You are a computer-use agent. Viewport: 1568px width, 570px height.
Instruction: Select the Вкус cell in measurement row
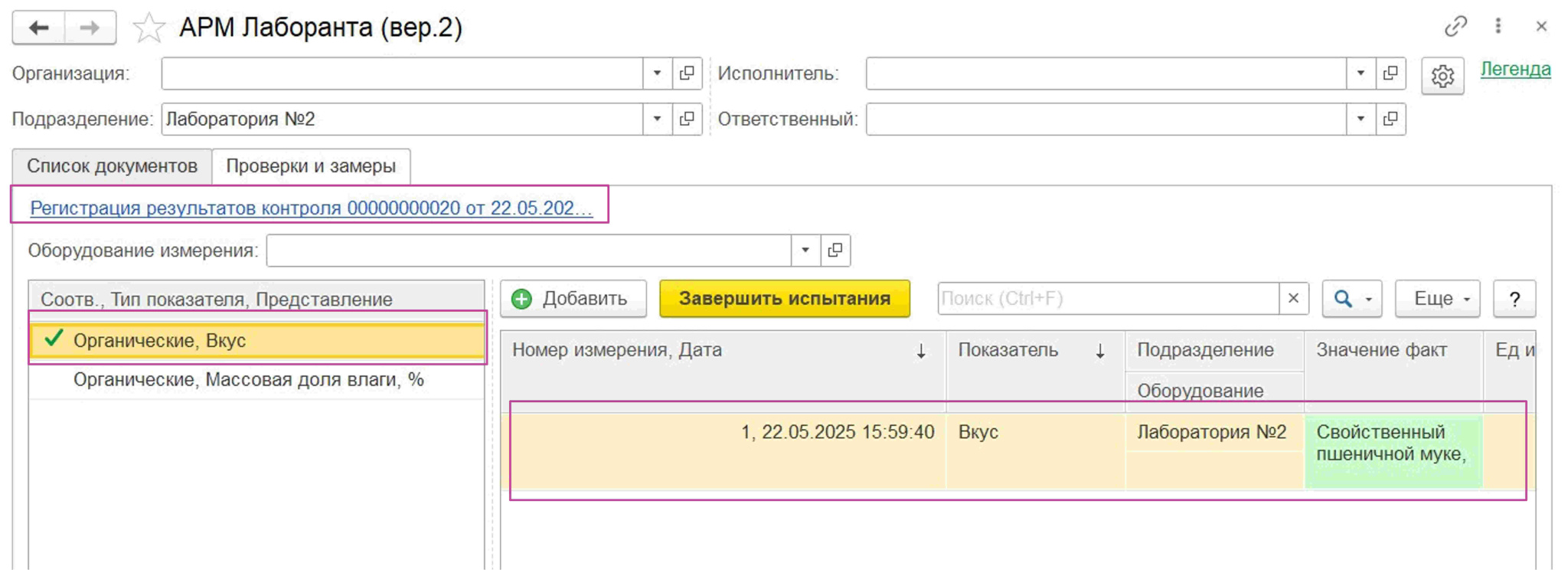[1035, 450]
